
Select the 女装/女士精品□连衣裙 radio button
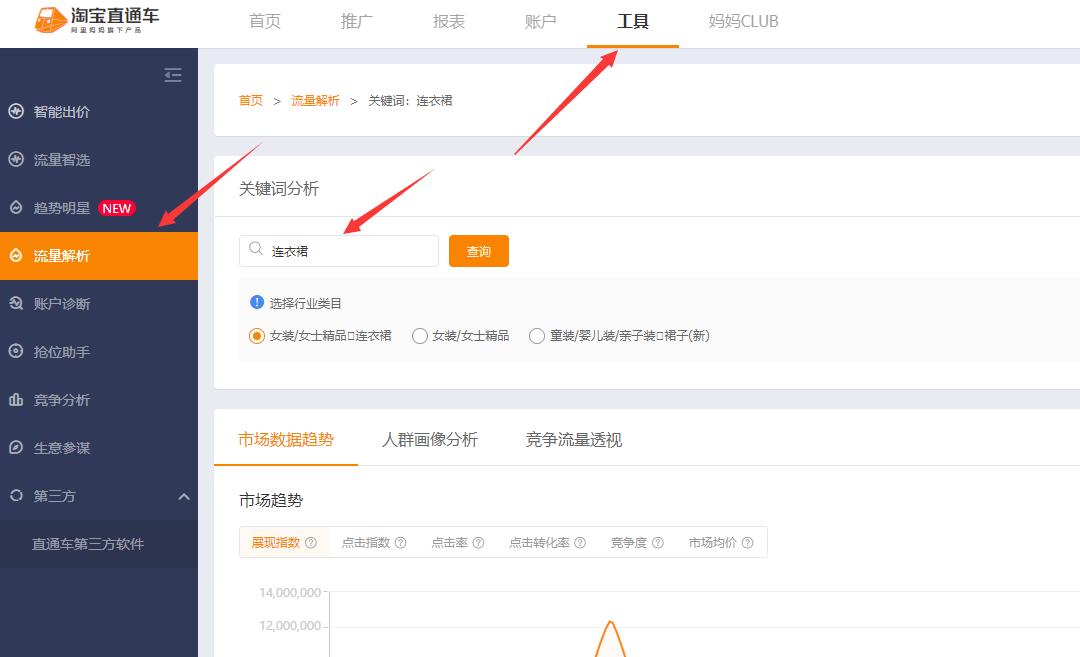coord(257,336)
